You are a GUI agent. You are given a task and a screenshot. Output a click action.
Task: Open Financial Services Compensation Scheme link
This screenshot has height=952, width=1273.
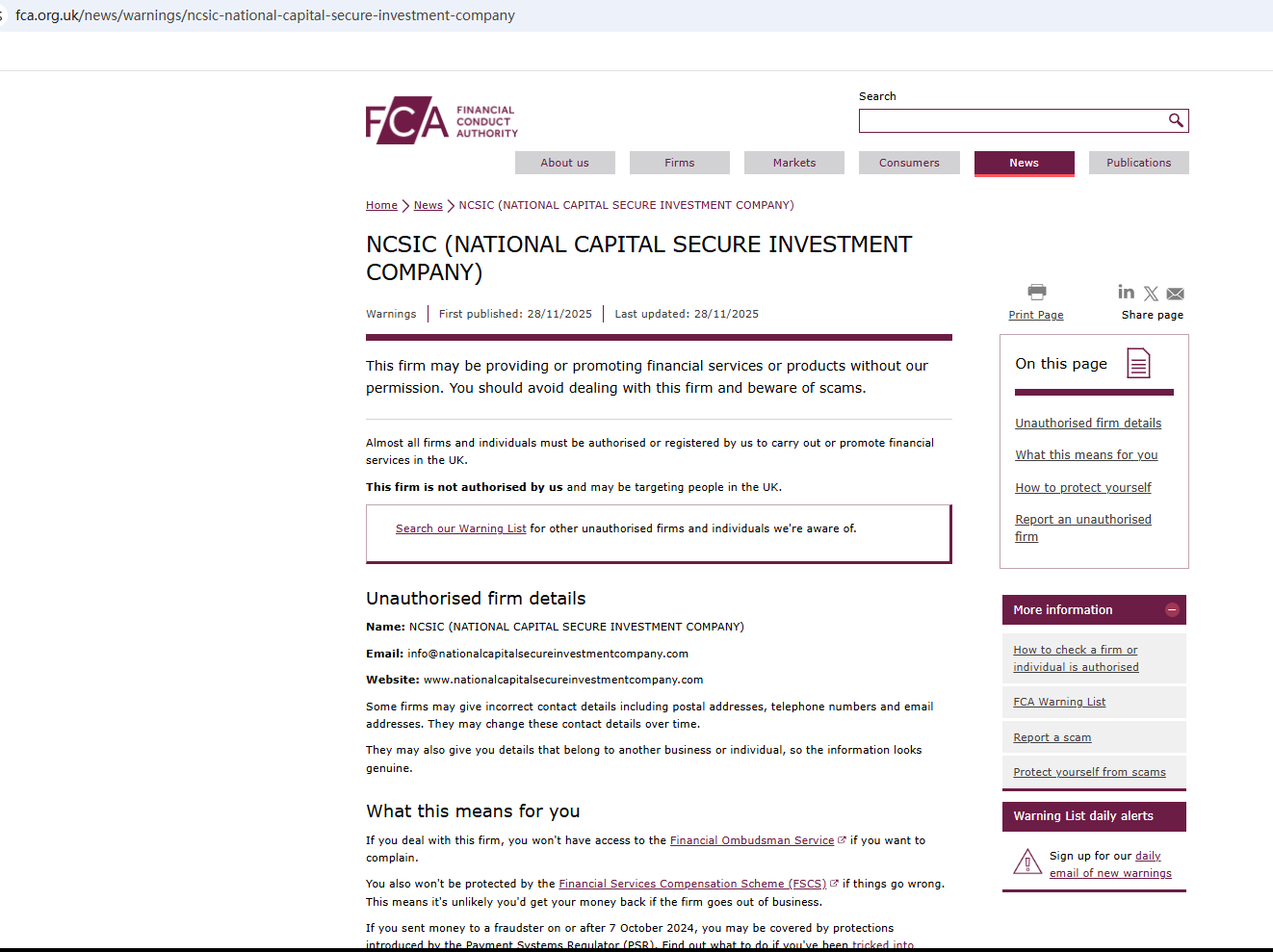tap(692, 884)
